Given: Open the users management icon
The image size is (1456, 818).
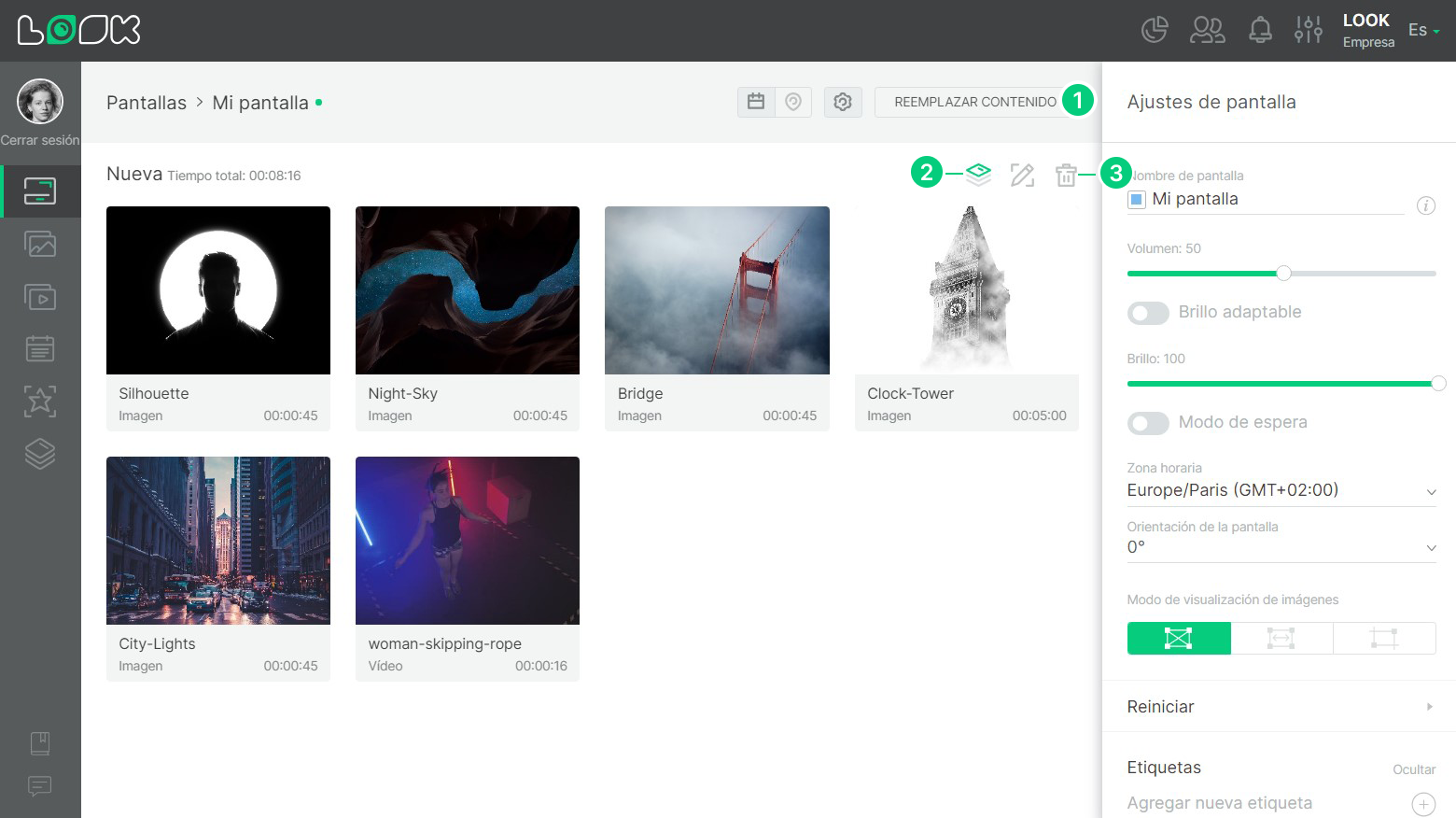Looking at the screenshot, I should 1207,30.
